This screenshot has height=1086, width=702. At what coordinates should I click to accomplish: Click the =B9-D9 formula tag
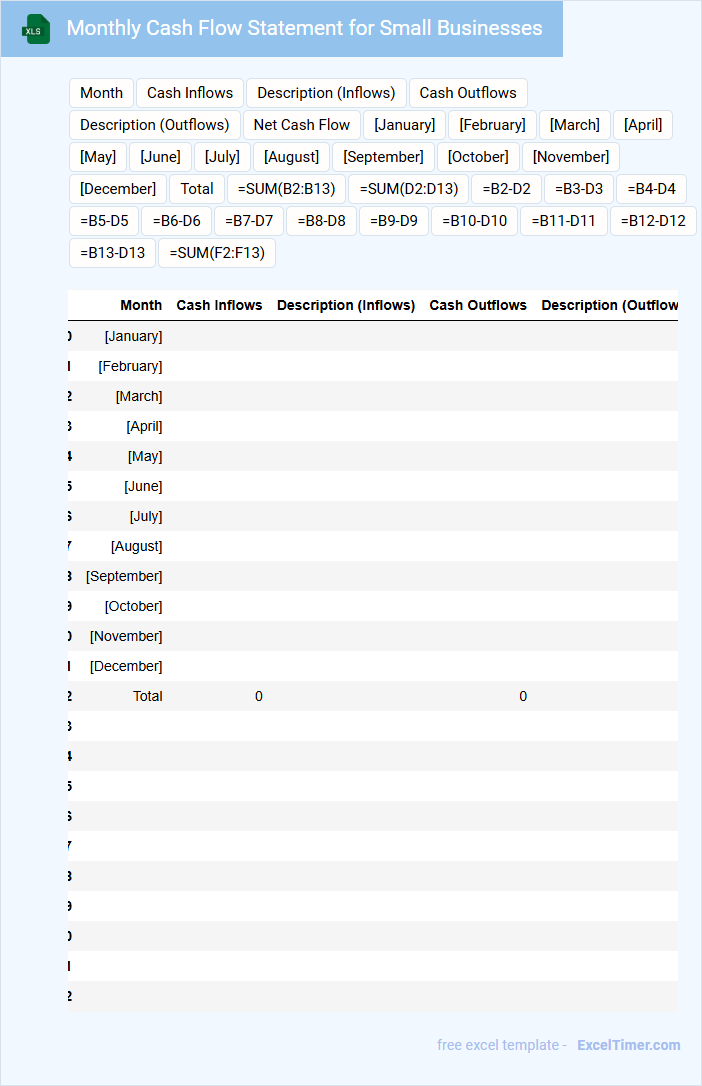(x=394, y=220)
